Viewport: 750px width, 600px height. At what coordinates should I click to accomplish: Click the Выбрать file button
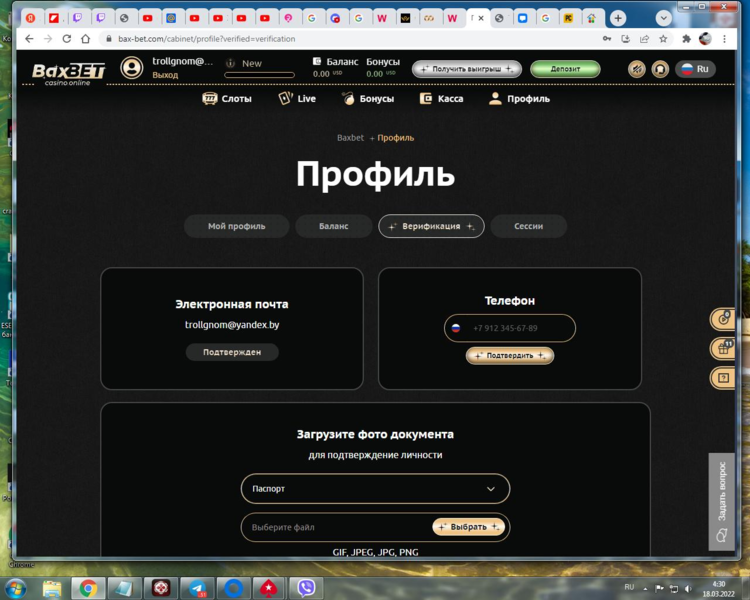(468, 527)
